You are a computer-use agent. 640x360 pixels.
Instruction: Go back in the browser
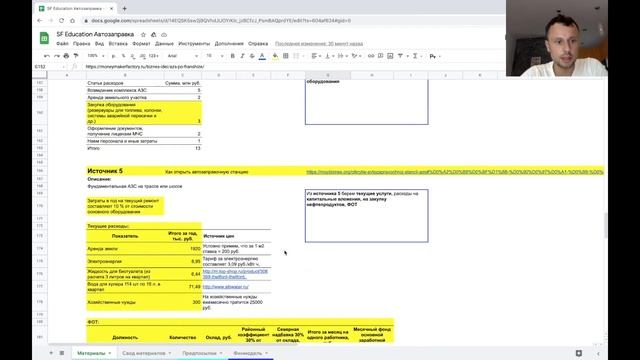click(x=40, y=20)
